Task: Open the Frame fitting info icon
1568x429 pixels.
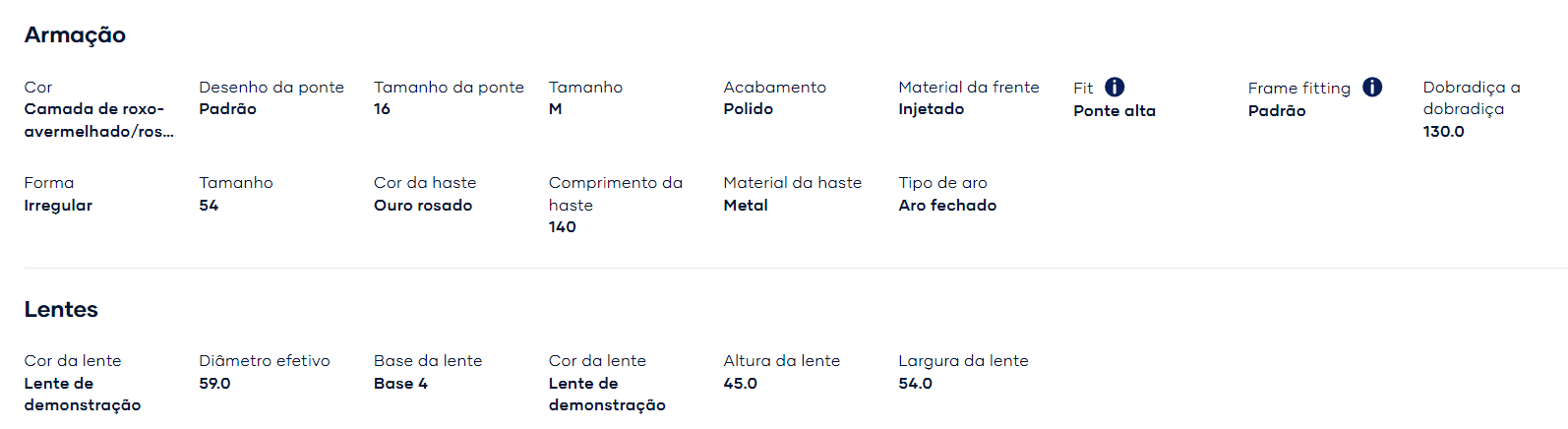Action: (x=1372, y=87)
